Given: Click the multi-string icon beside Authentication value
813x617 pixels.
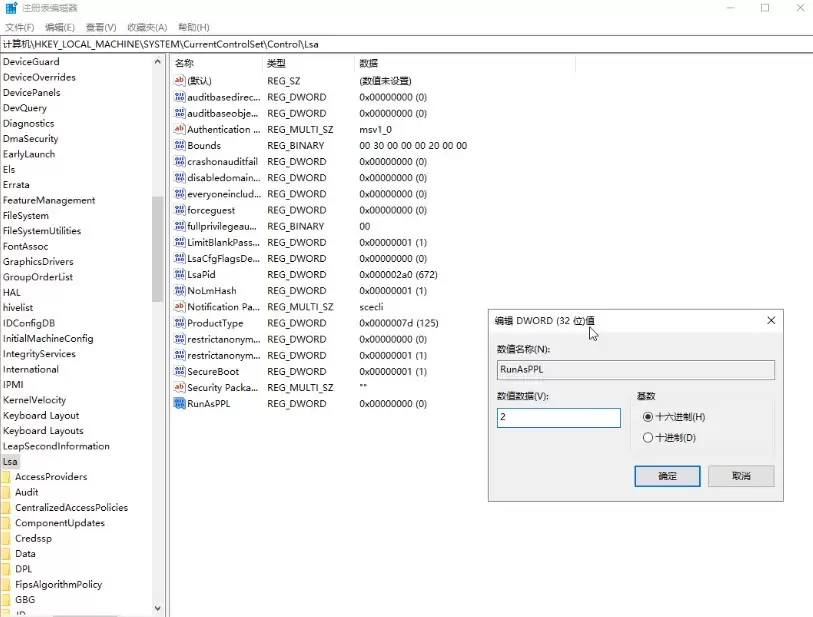Looking at the screenshot, I should (178, 129).
